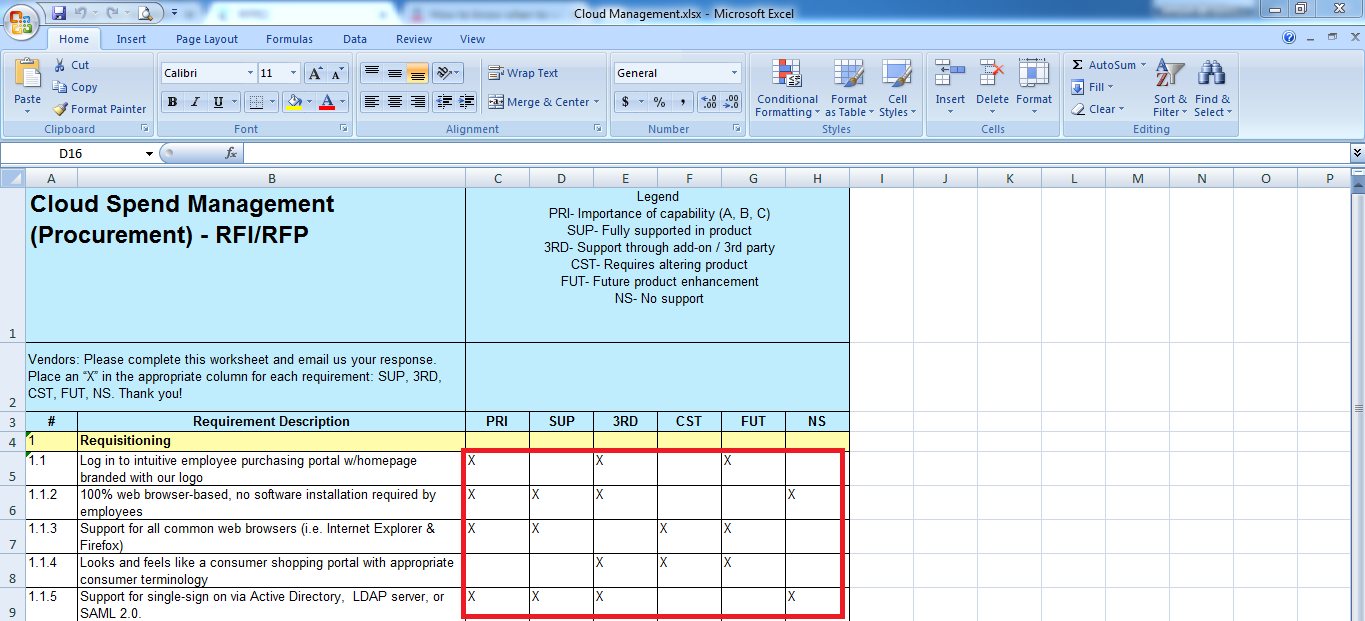Align text right
1365x621 pixels.
point(418,102)
